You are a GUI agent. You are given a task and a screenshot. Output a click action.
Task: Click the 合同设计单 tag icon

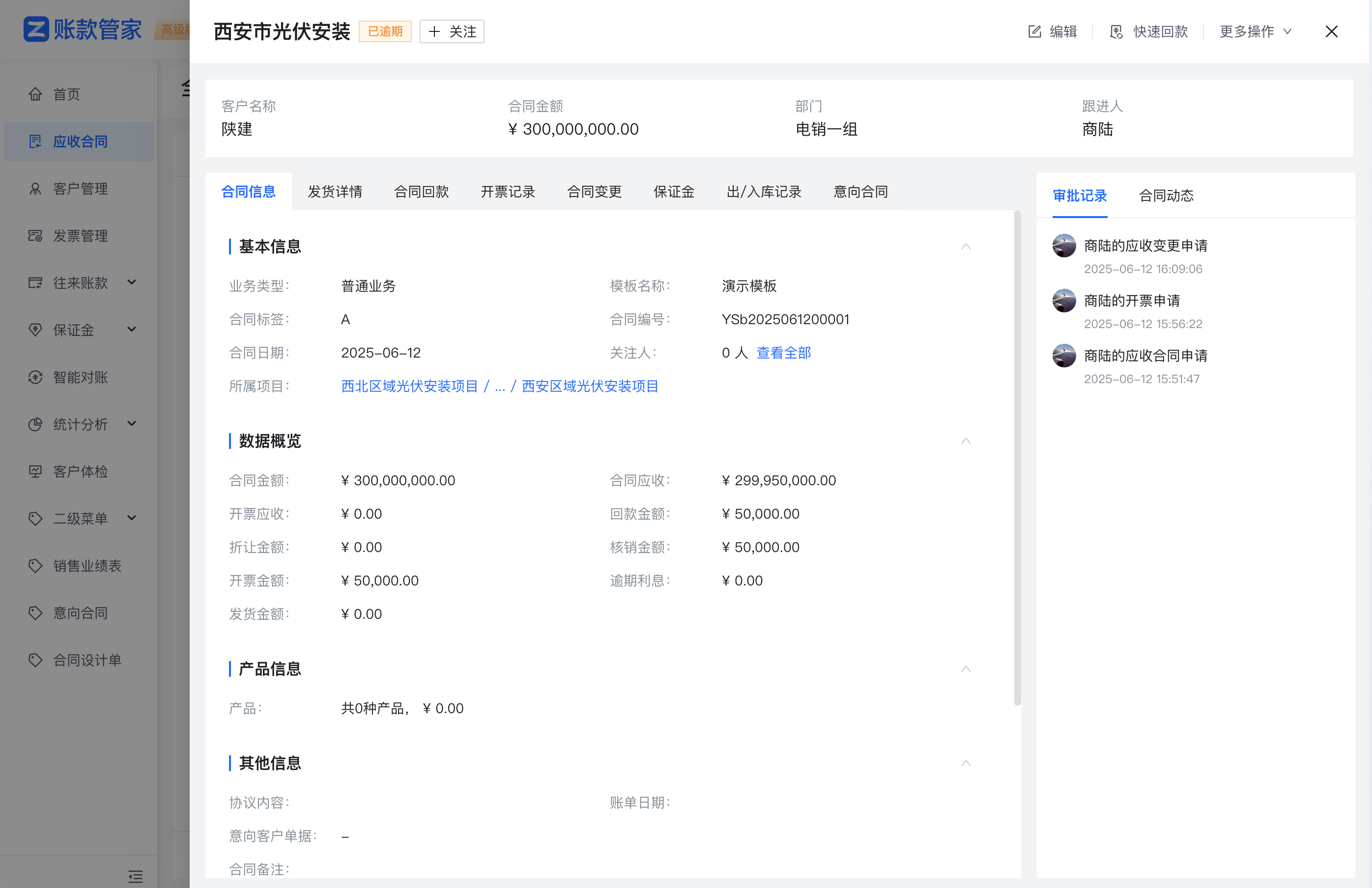click(35, 660)
